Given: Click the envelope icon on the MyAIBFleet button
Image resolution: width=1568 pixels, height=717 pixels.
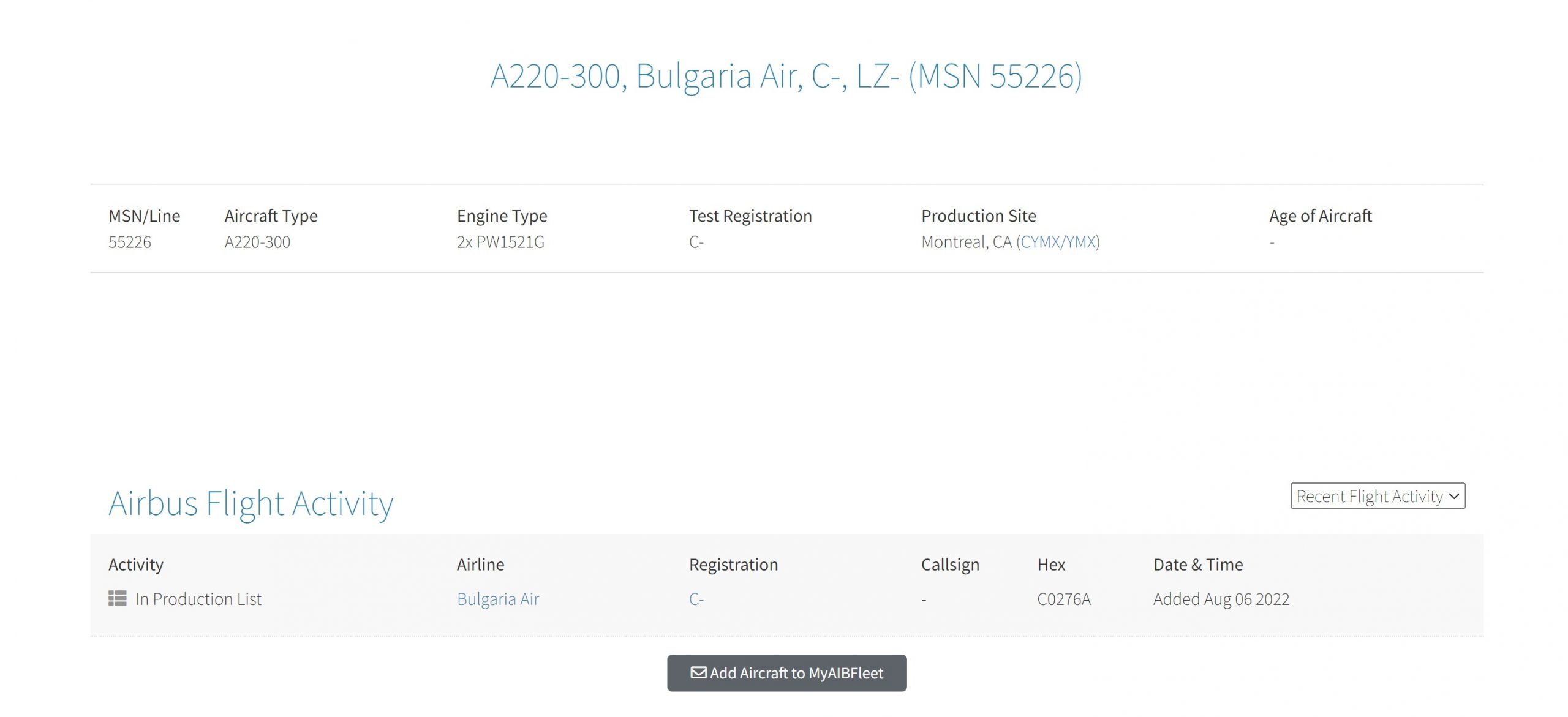Looking at the screenshot, I should click(x=698, y=672).
